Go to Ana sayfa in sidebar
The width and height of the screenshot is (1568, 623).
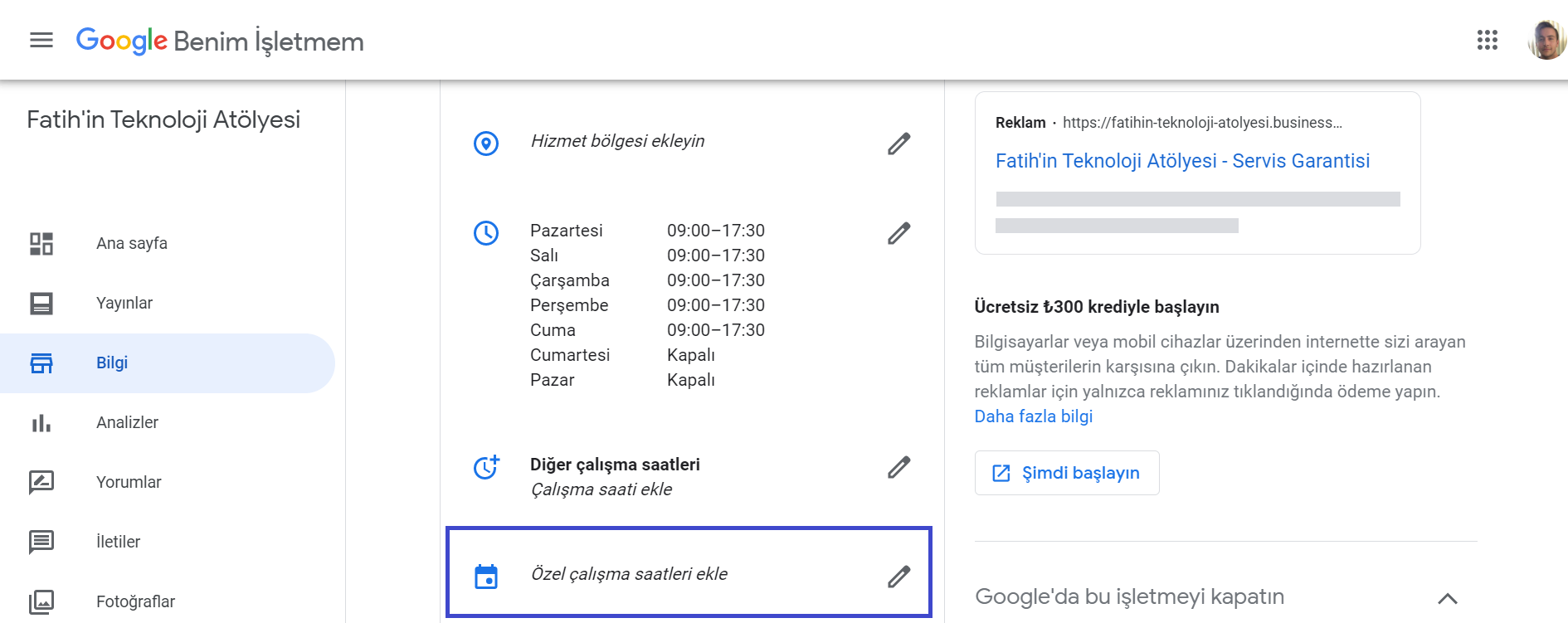coord(132,243)
